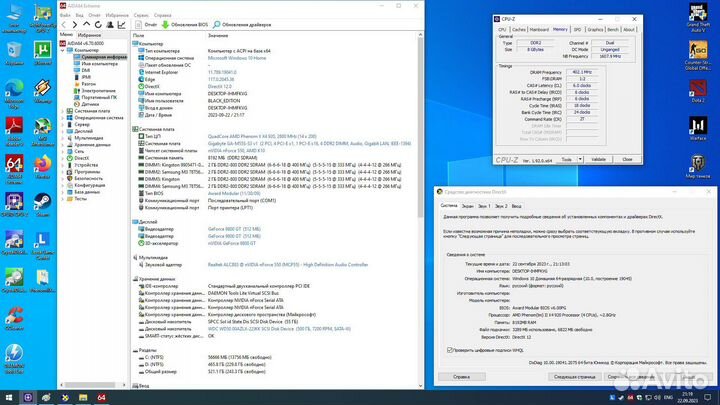Viewport: 720px width, 405px height.
Task: Select the Датчики tree item
Action: click(90, 104)
